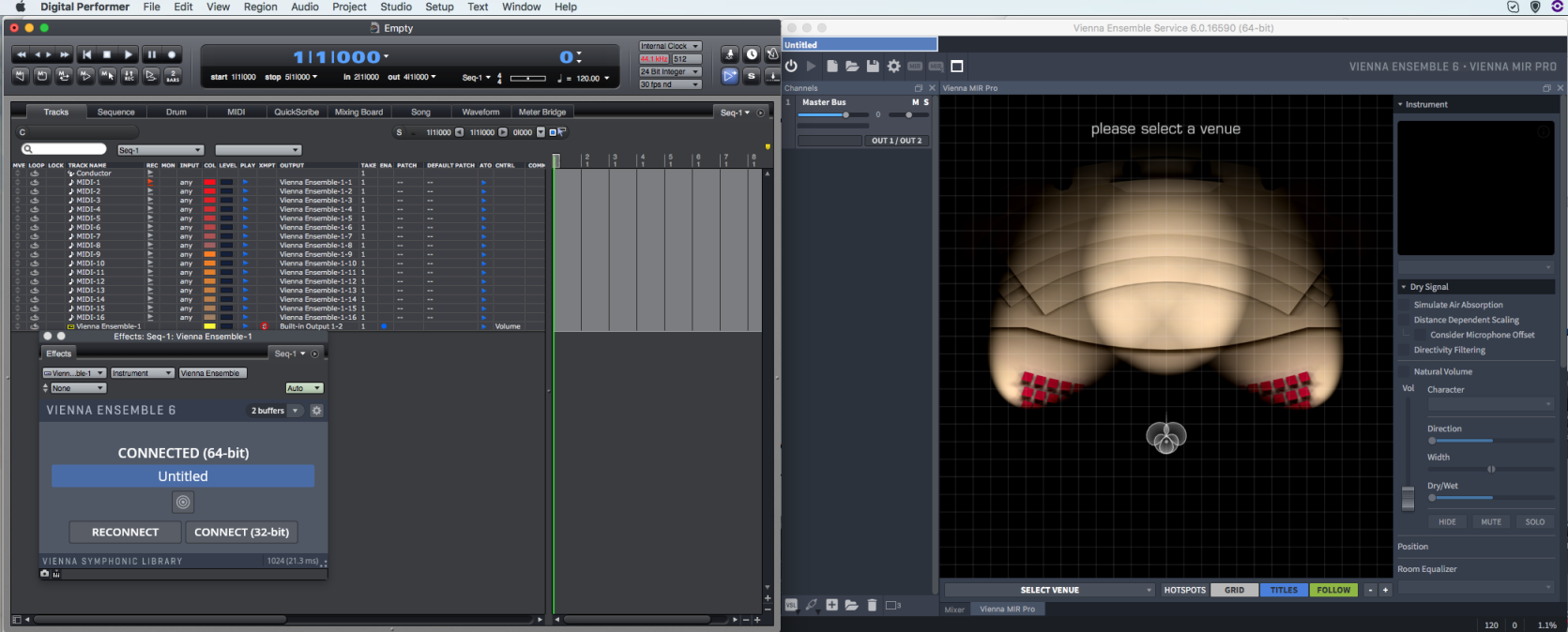The image size is (1568, 632).
Task: Open the Project menu
Action: click(349, 7)
